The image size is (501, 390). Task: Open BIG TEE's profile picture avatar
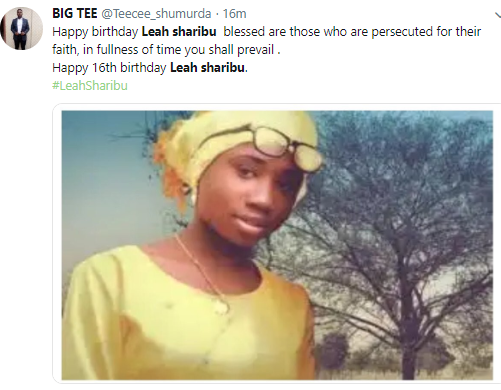[22, 29]
